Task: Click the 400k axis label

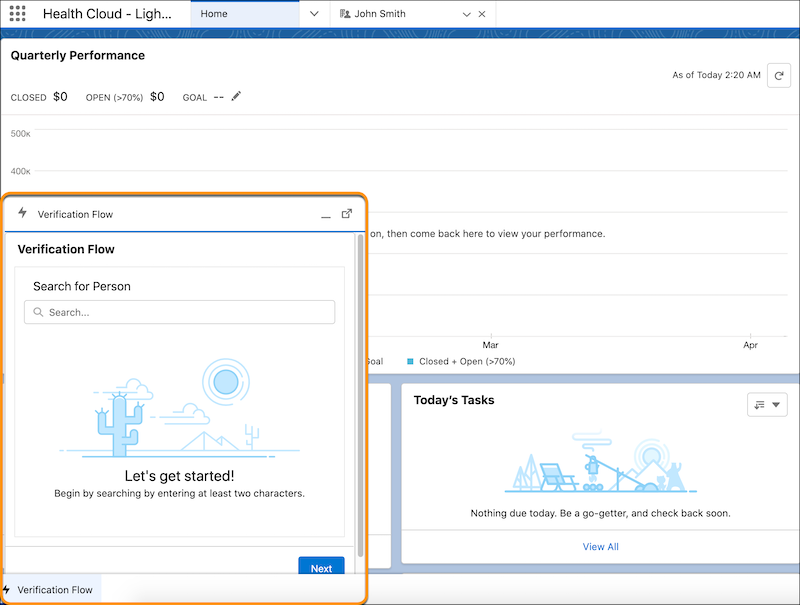Action: [x=20, y=171]
